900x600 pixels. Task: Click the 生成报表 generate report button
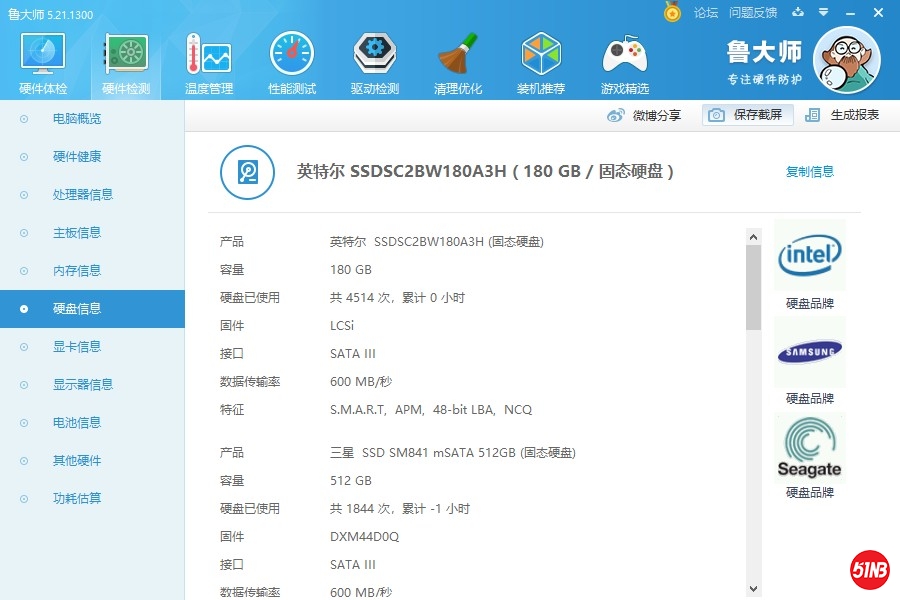click(x=843, y=115)
